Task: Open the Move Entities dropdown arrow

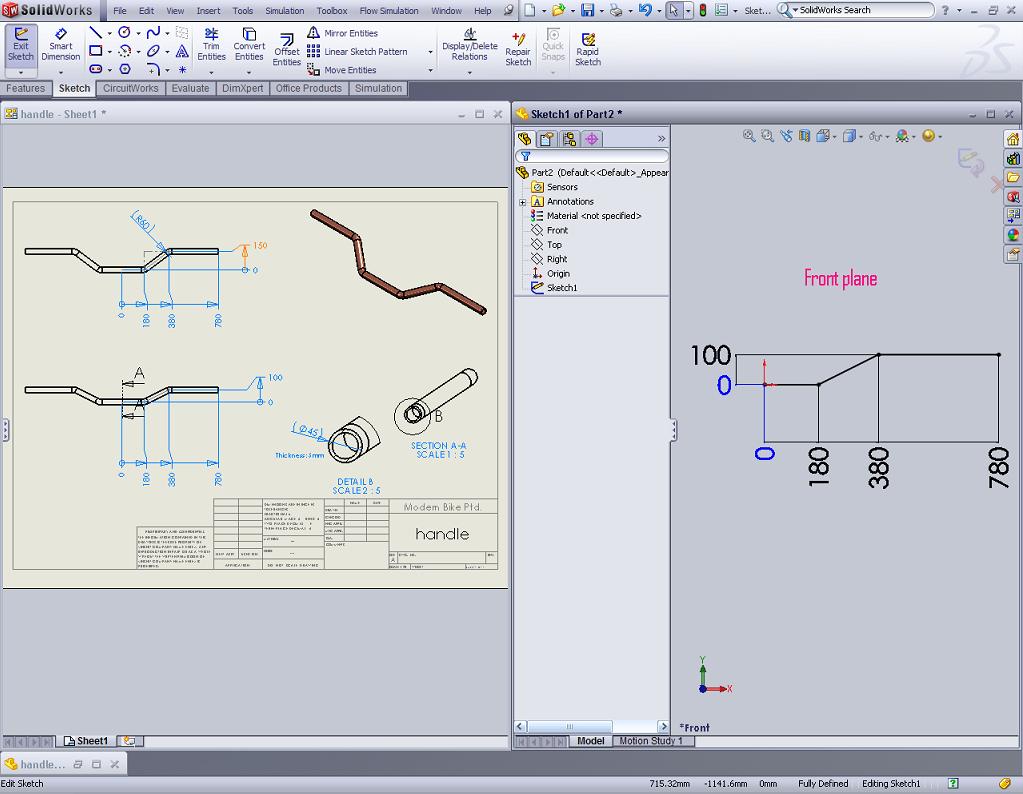Action: [x=430, y=70]
